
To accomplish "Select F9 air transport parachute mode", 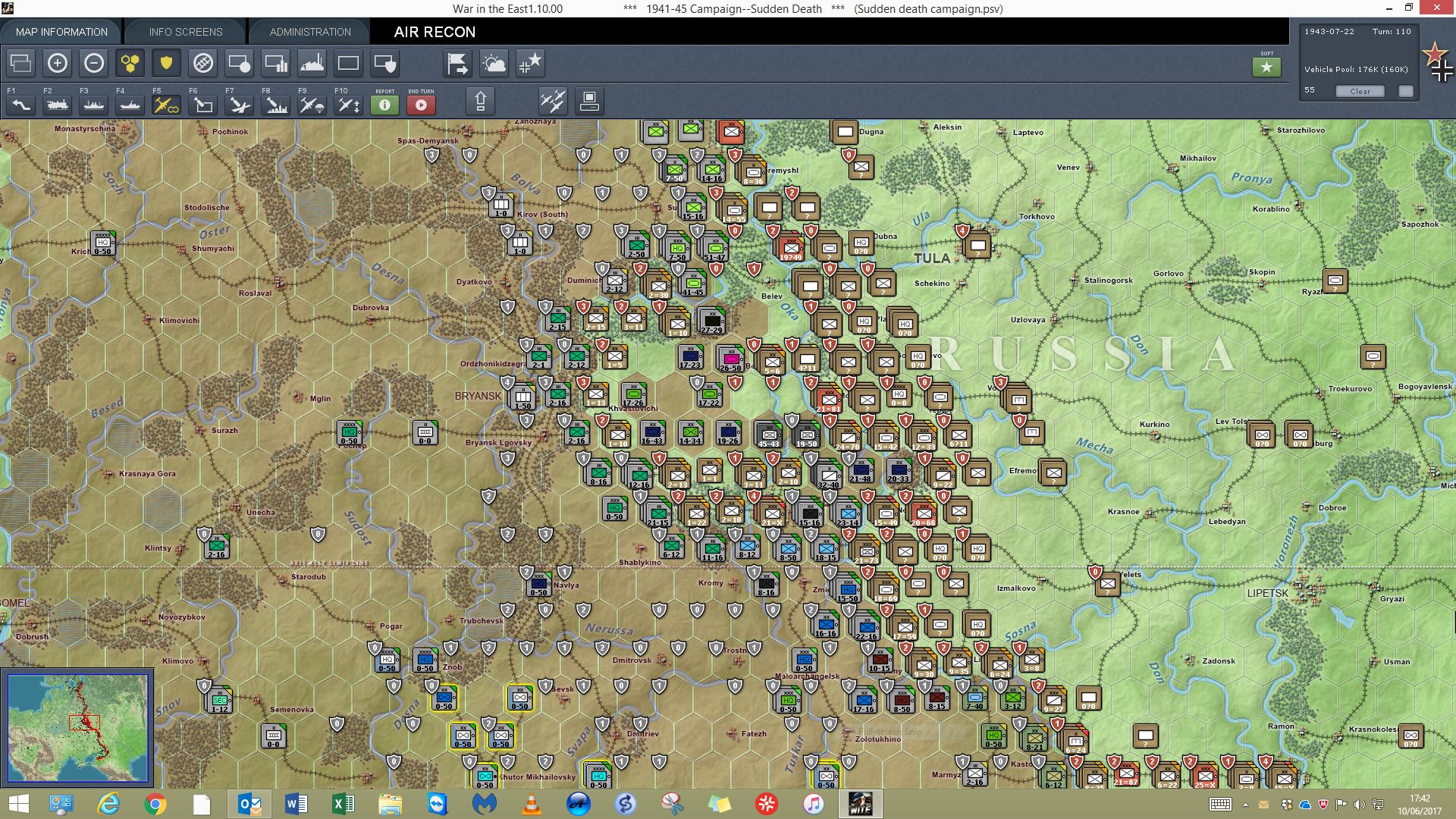I will coord(312,105).
